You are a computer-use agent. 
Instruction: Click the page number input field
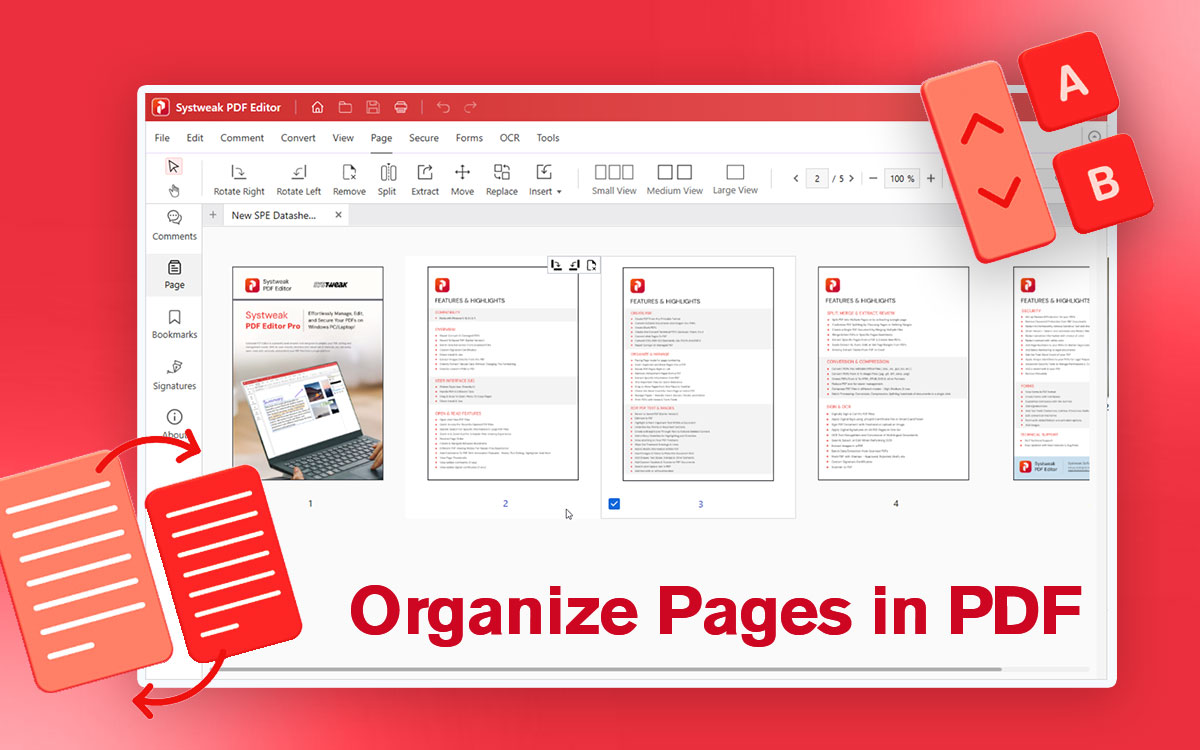click(818, 179)
